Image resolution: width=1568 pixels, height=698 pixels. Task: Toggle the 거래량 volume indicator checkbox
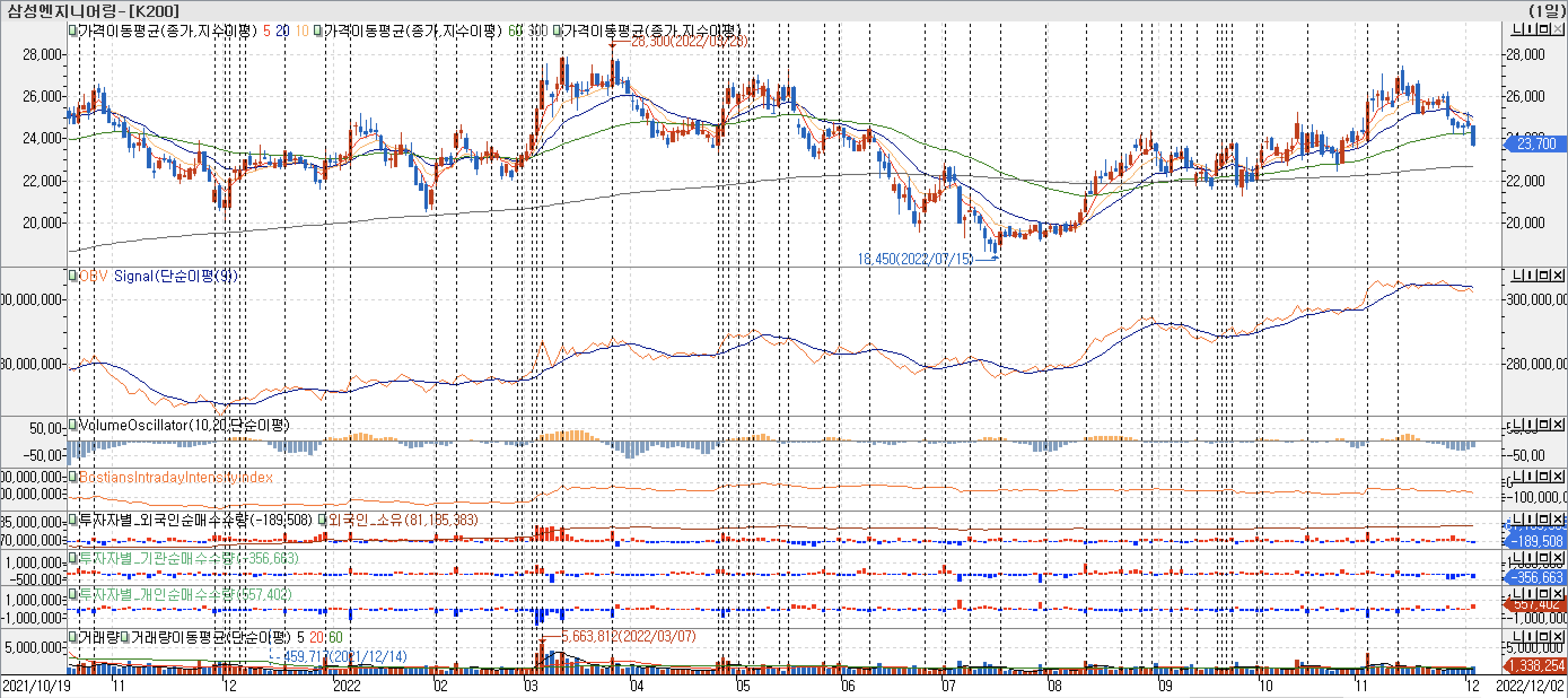73,637
